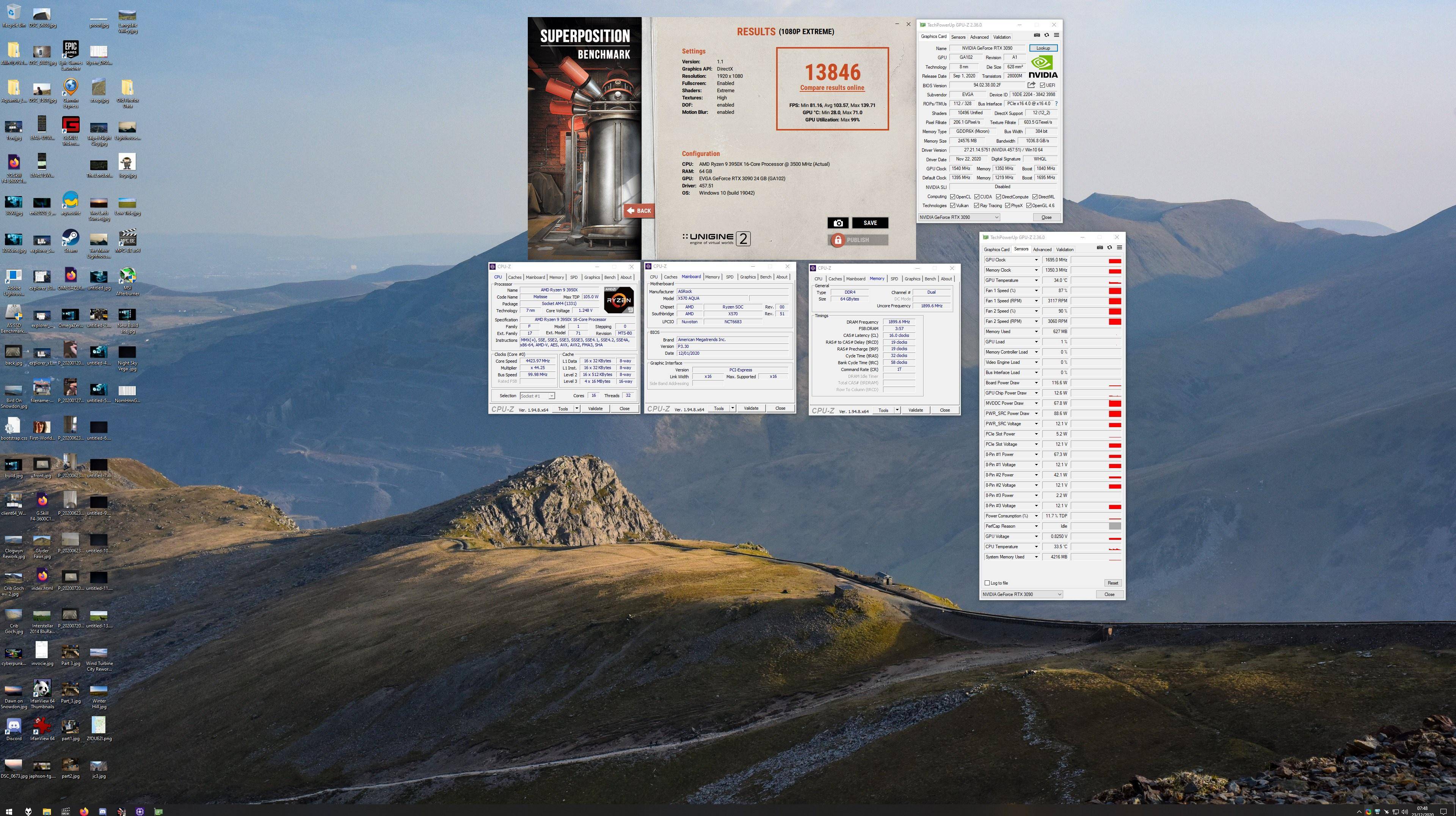Click Validate in the CPU-Z CPU window

point(595,408)
